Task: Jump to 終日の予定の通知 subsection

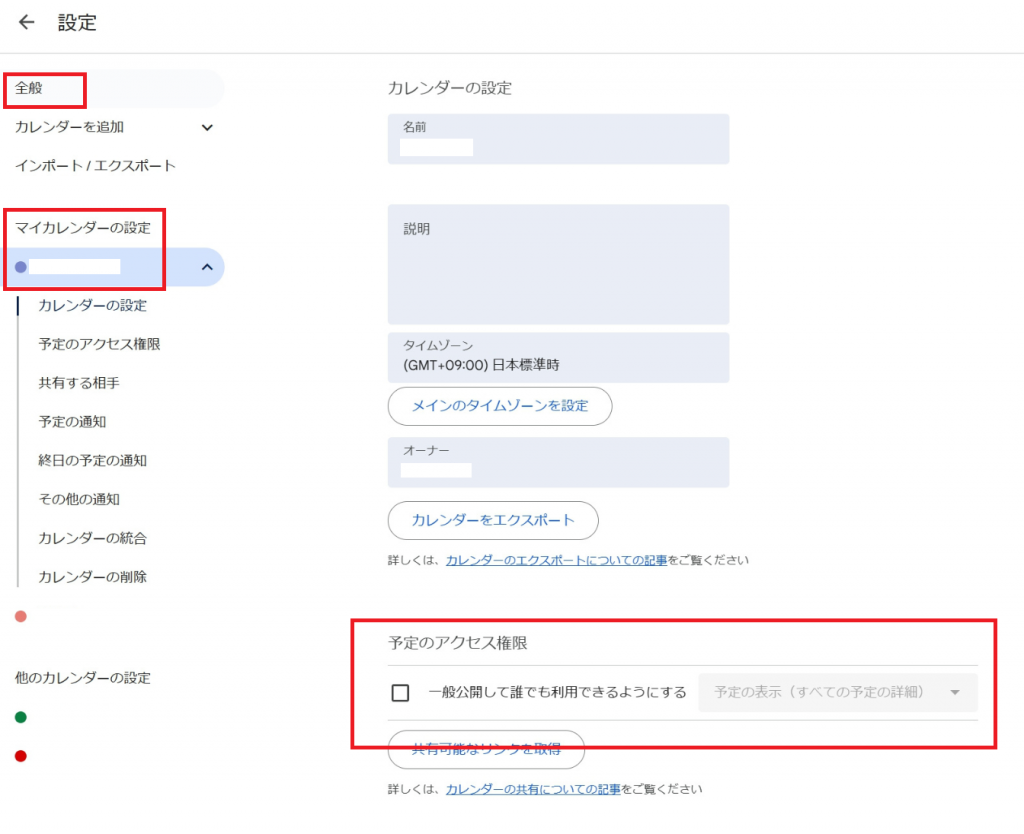Action: (93, 460)
